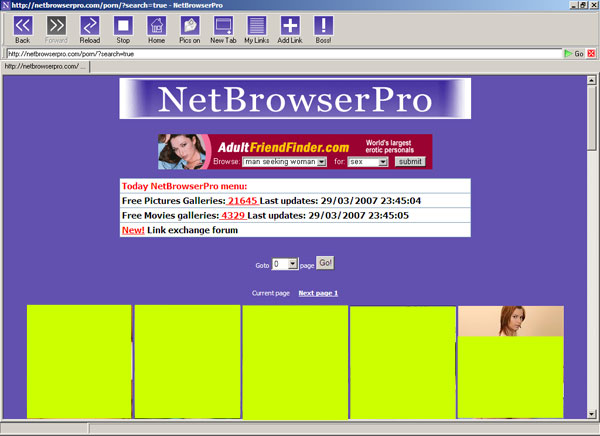600x436 pixels.
Task: Click 'Today NetBrowserPro menu:' heading text
Action: [184, 186]
